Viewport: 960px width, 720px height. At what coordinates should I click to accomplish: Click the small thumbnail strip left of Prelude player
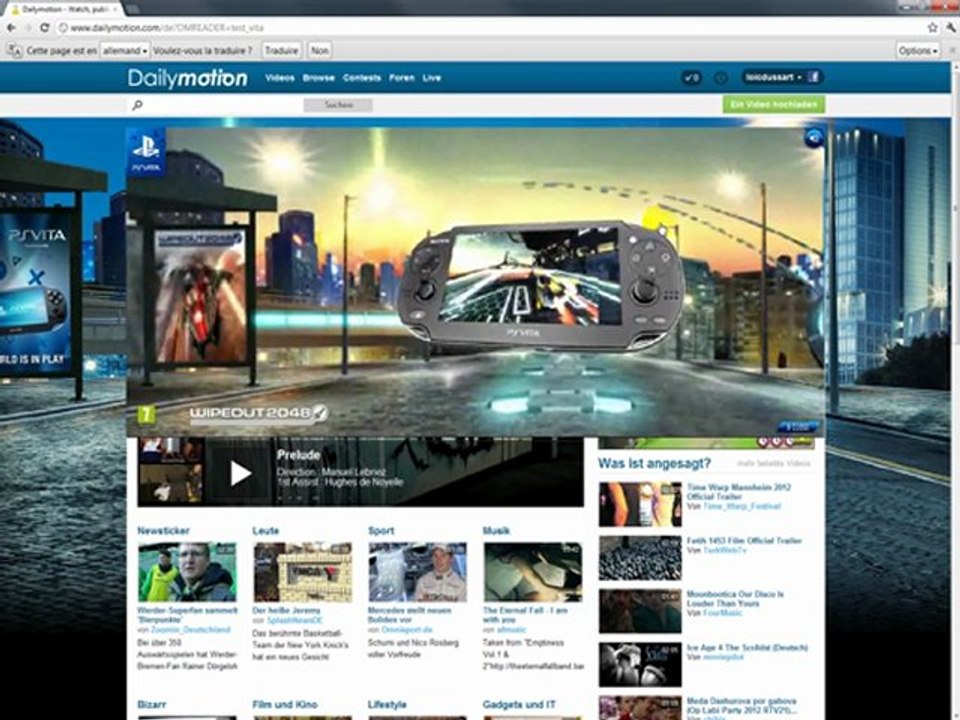point(170,471)
